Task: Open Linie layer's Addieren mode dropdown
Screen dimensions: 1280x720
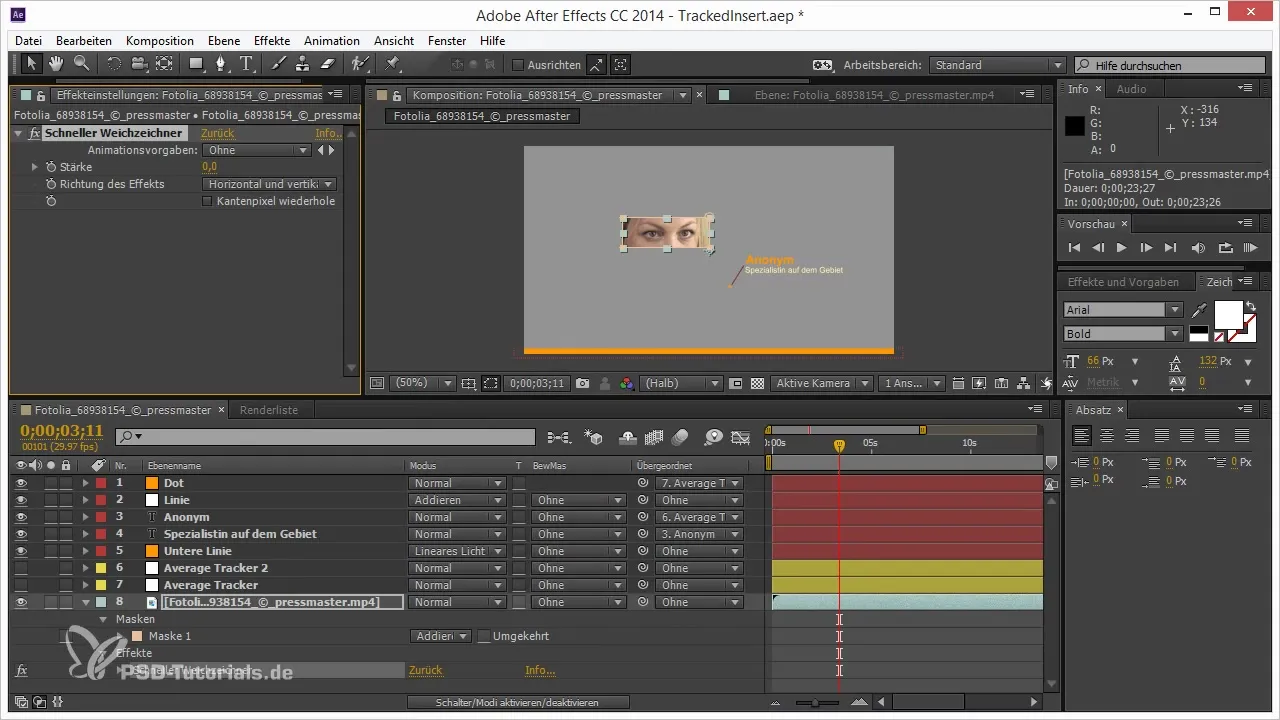Action: click(x=459, y=500)
